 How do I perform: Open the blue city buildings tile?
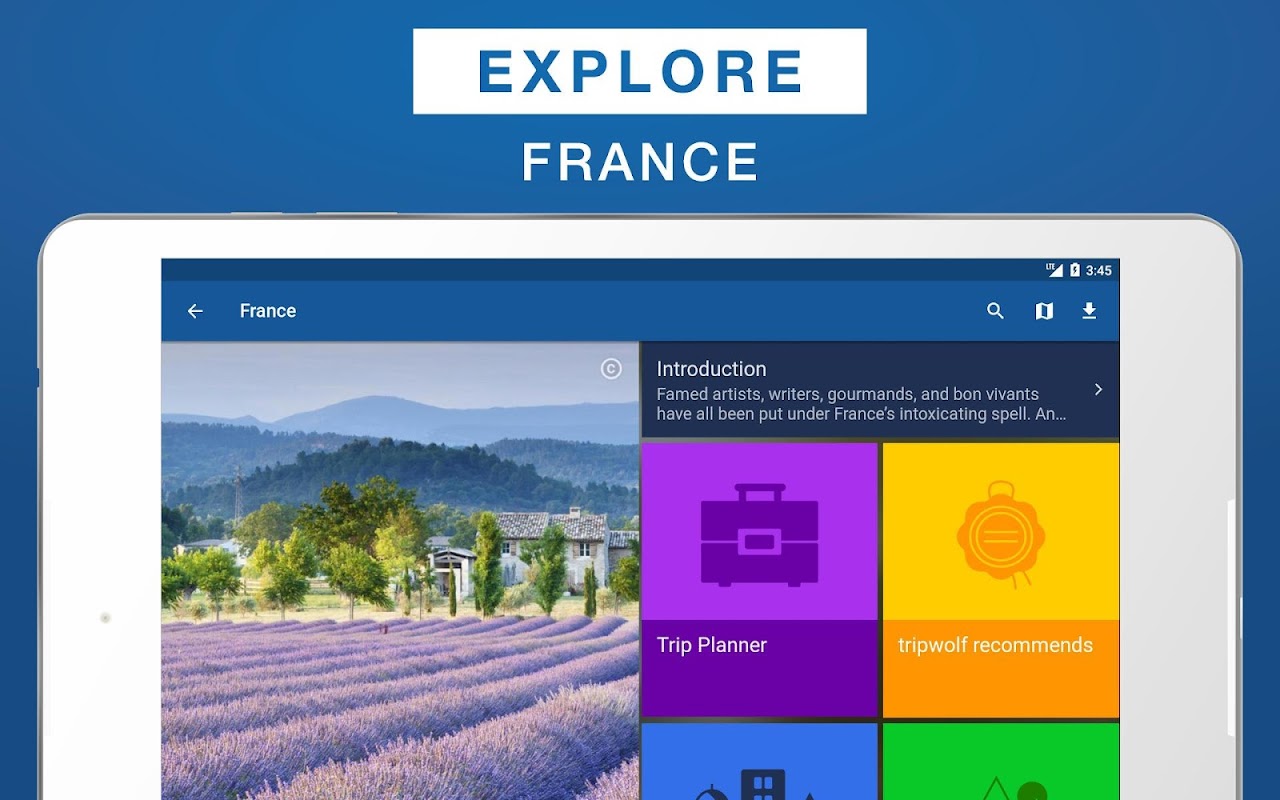pyautogui.click(x=759, y=762)
